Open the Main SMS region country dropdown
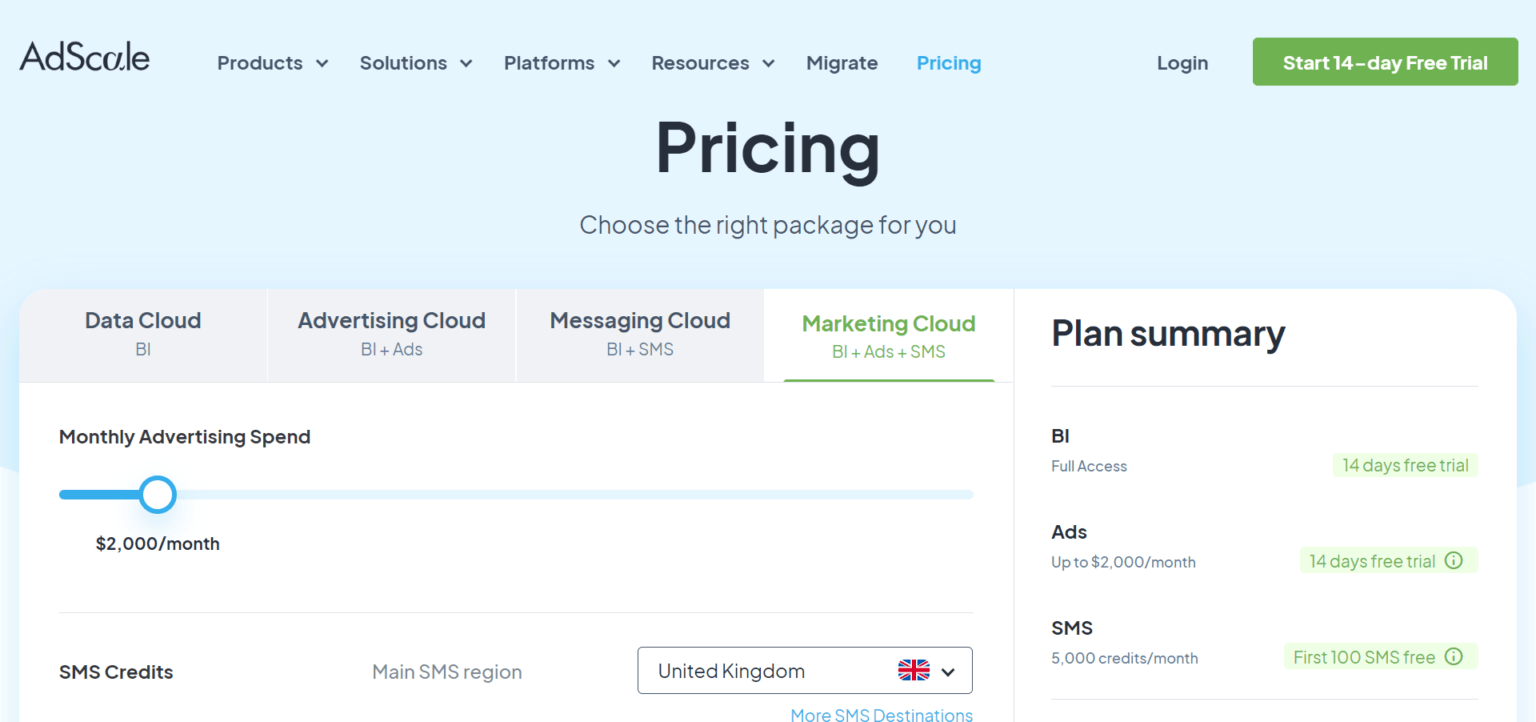Screen dimensions: 1536x722 [x=804, y=670]
